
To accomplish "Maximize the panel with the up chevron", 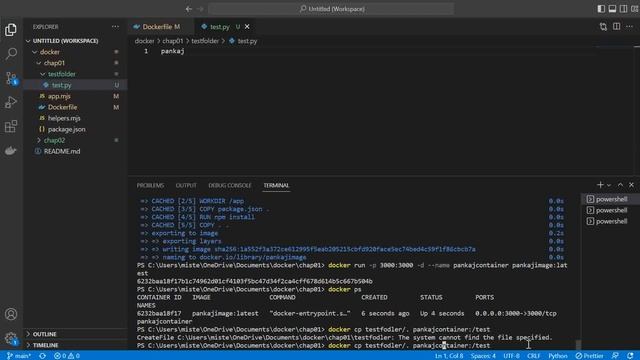I will tap(620, 185).
